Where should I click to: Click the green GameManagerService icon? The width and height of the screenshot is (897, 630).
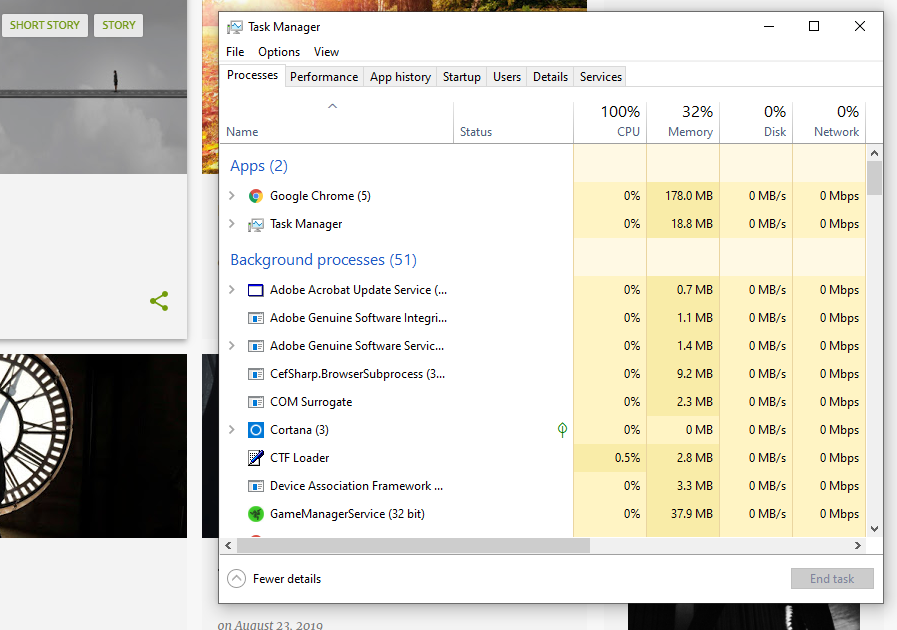(x=256, y=514)
